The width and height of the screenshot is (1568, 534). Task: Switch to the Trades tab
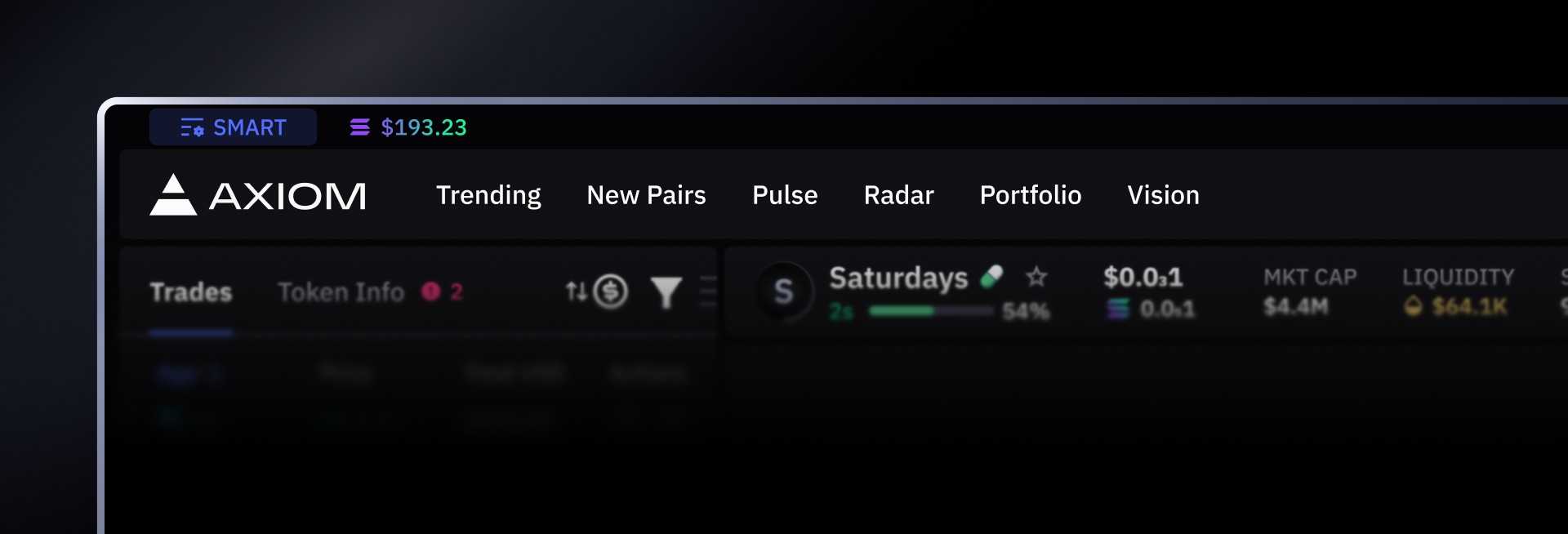coord(191,292)
